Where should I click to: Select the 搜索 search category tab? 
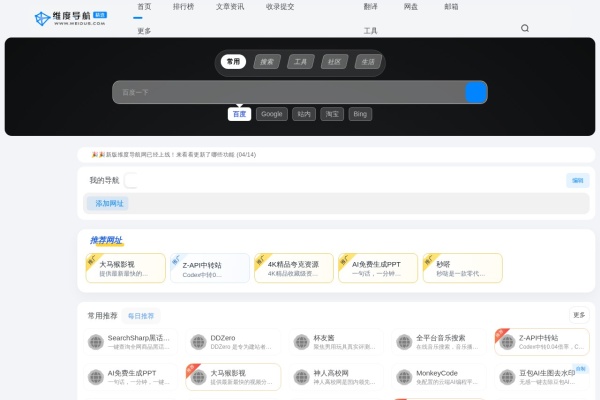267,62
